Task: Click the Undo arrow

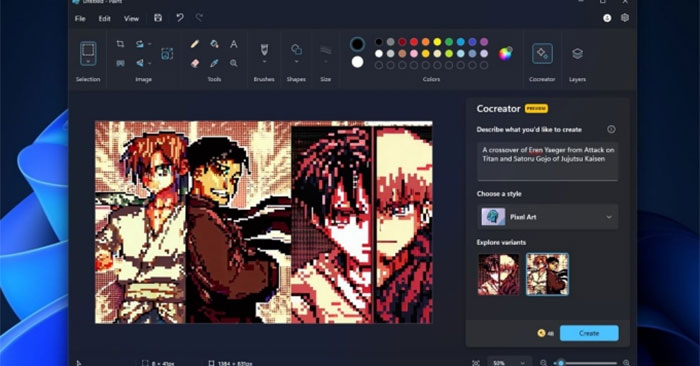Action: (179, 18)
